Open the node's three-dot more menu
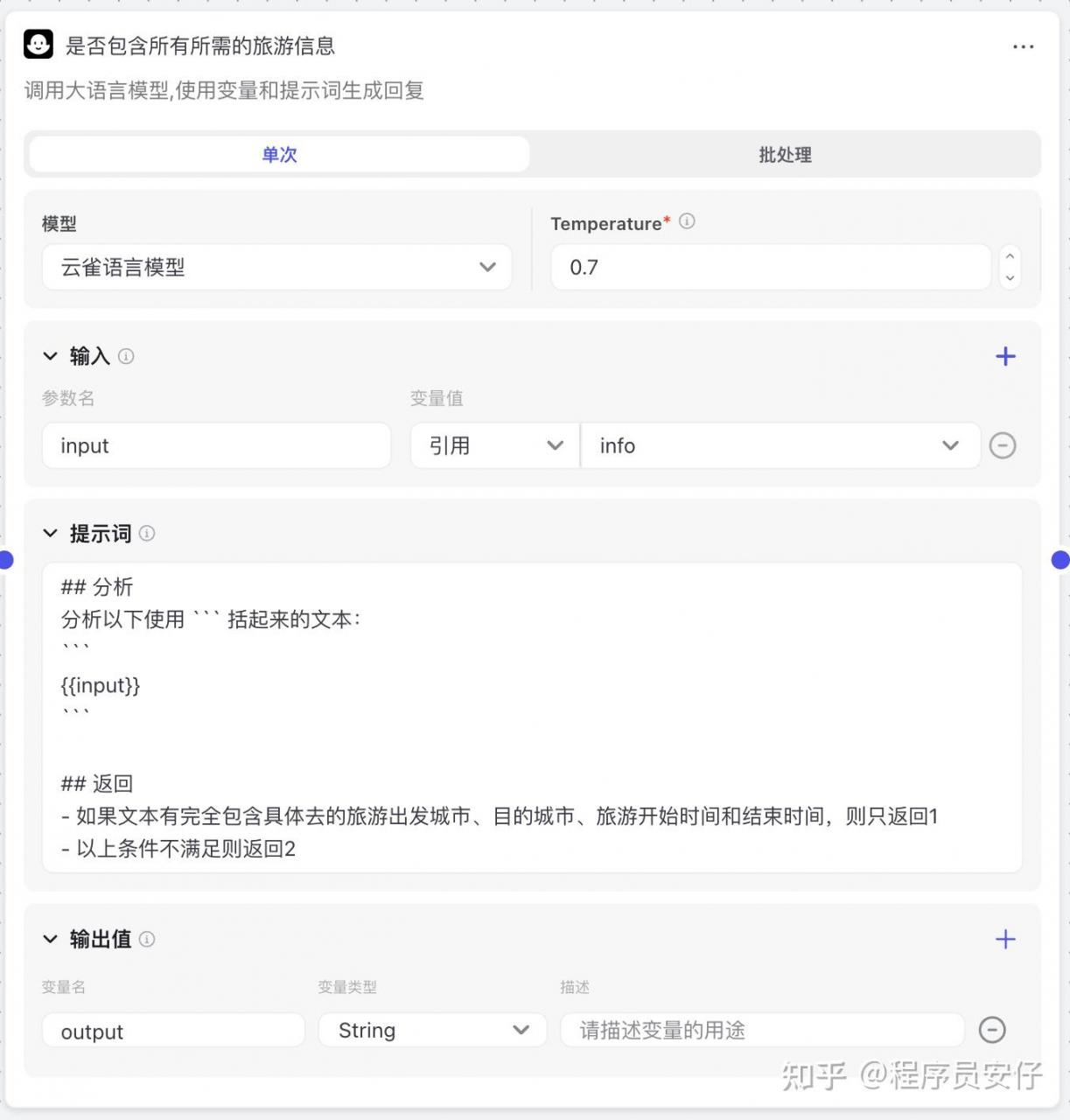Viewport: 1070px width, 1120px height. 1023,46
